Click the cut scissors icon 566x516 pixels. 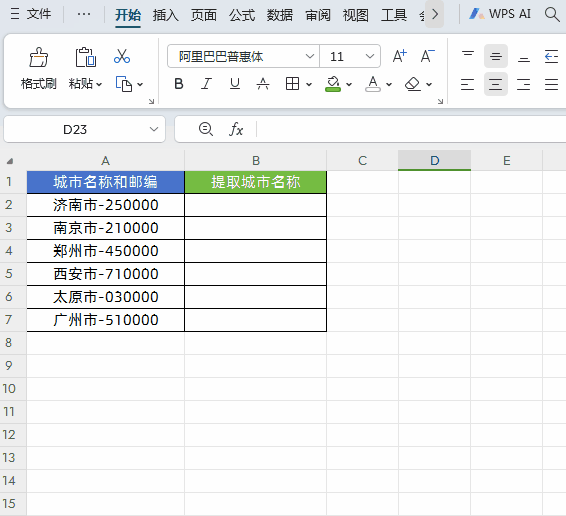click(x=122, y=56)
